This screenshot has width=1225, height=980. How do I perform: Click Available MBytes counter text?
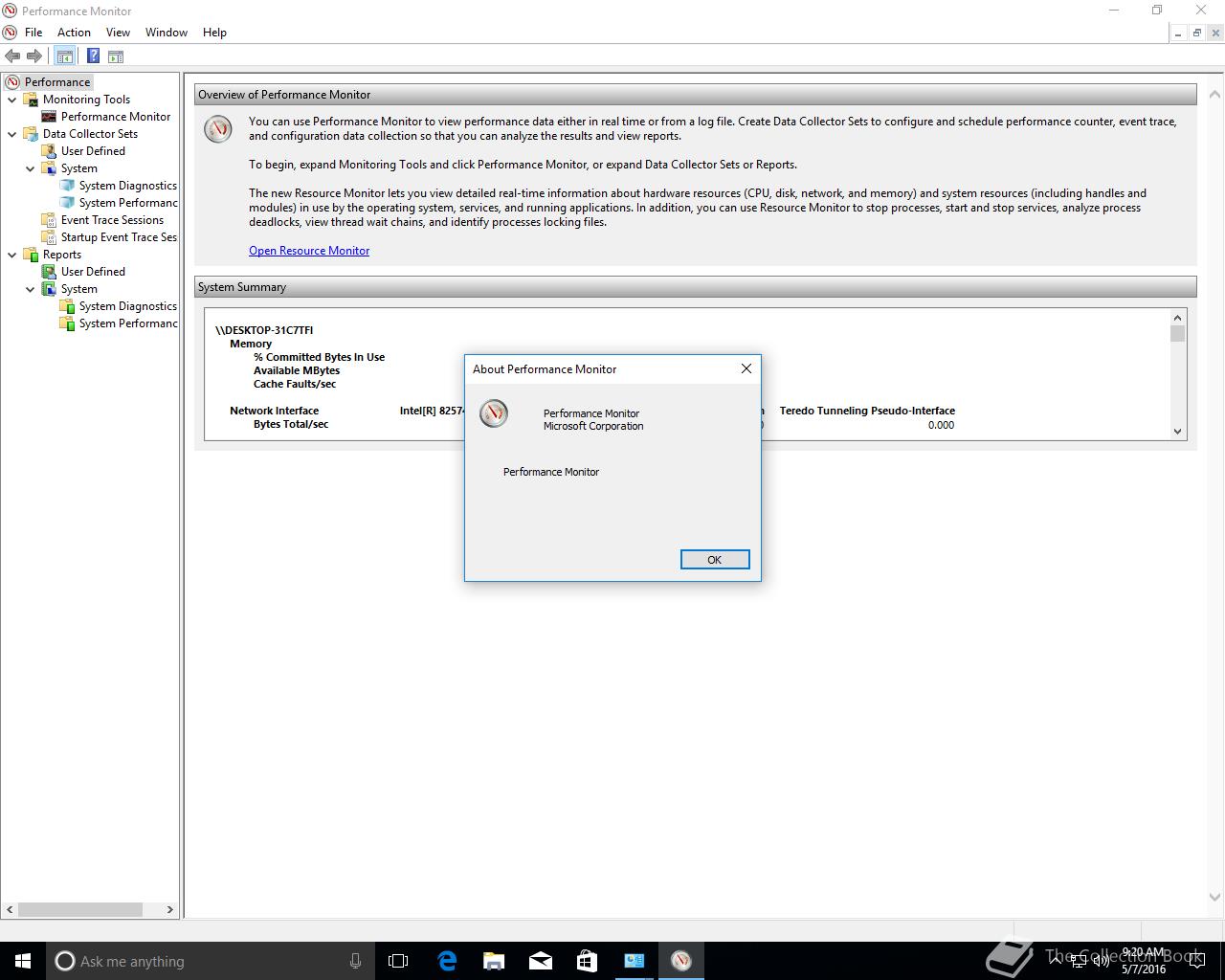pos(297,370)
